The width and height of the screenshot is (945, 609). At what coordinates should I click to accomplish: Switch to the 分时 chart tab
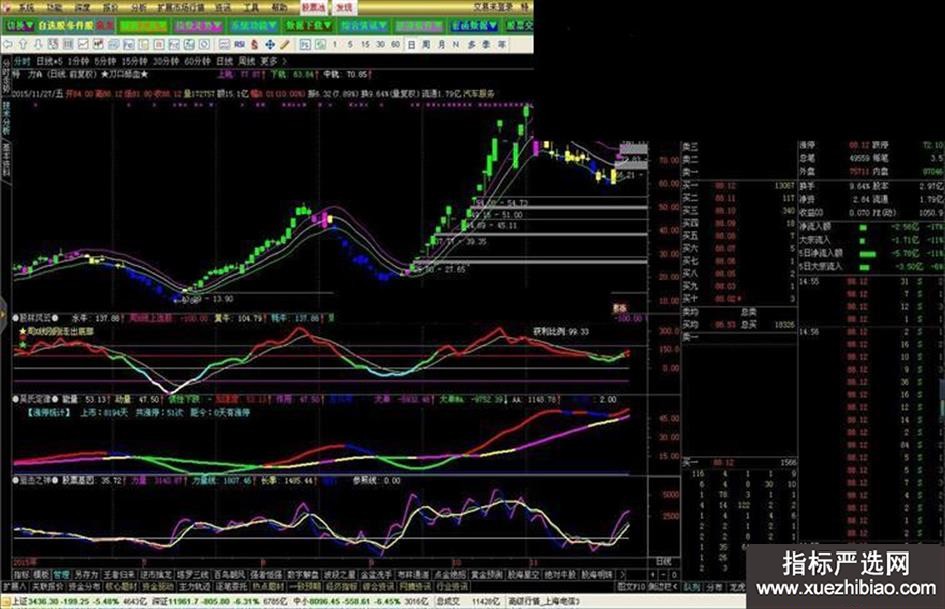tap(22, 61)
